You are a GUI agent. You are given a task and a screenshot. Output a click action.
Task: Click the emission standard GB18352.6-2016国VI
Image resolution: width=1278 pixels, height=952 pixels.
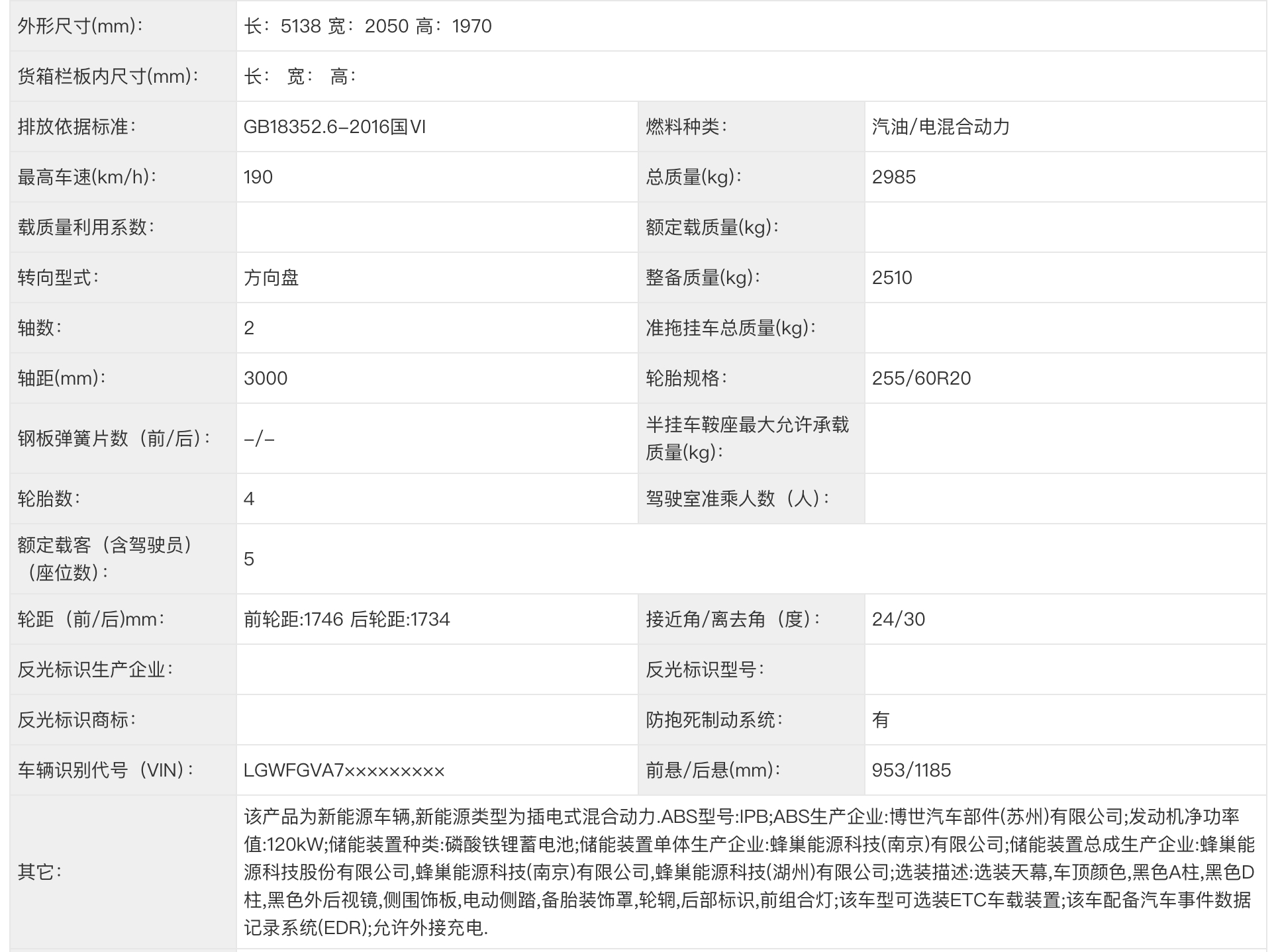(334, 126)
